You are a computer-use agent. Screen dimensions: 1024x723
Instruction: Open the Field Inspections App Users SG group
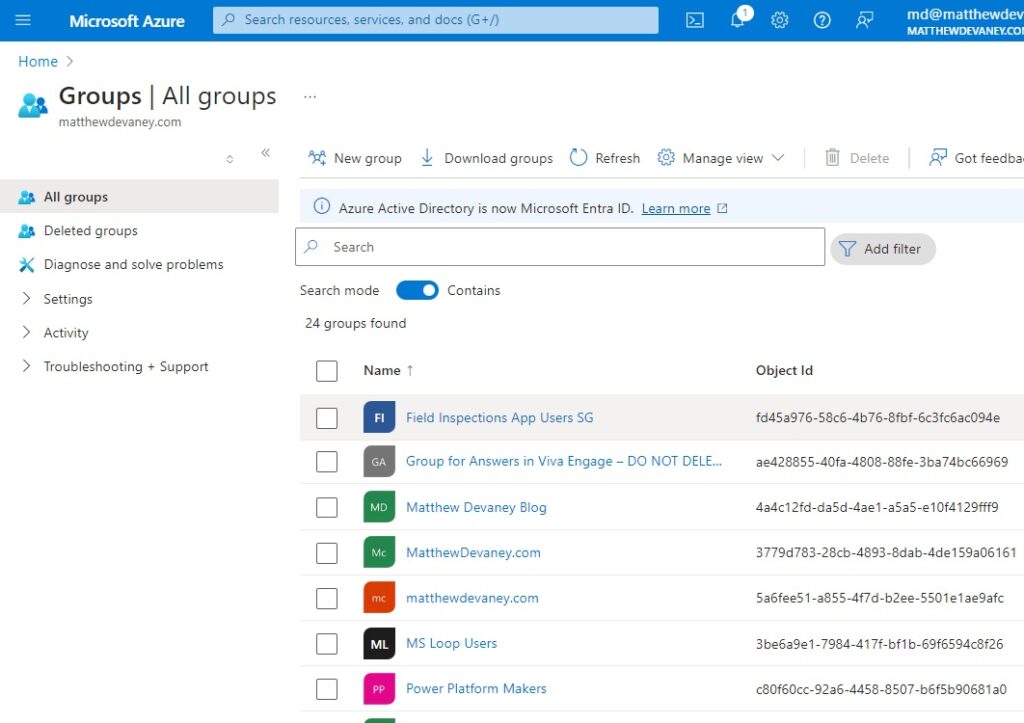coord(500,417)
